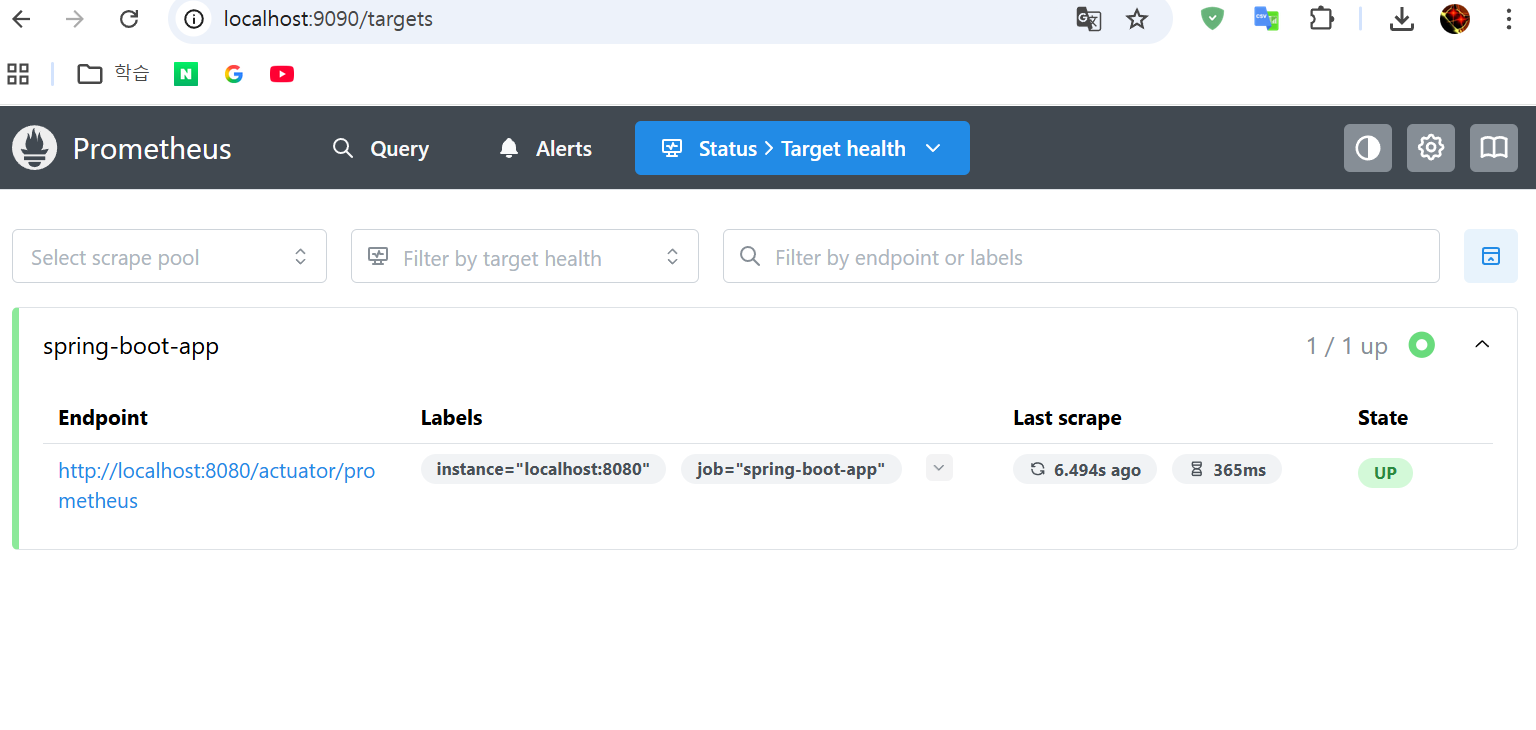Click the Prometheus title text
The height and width of the screenshot is (730, 1536).
pos(152,149)
